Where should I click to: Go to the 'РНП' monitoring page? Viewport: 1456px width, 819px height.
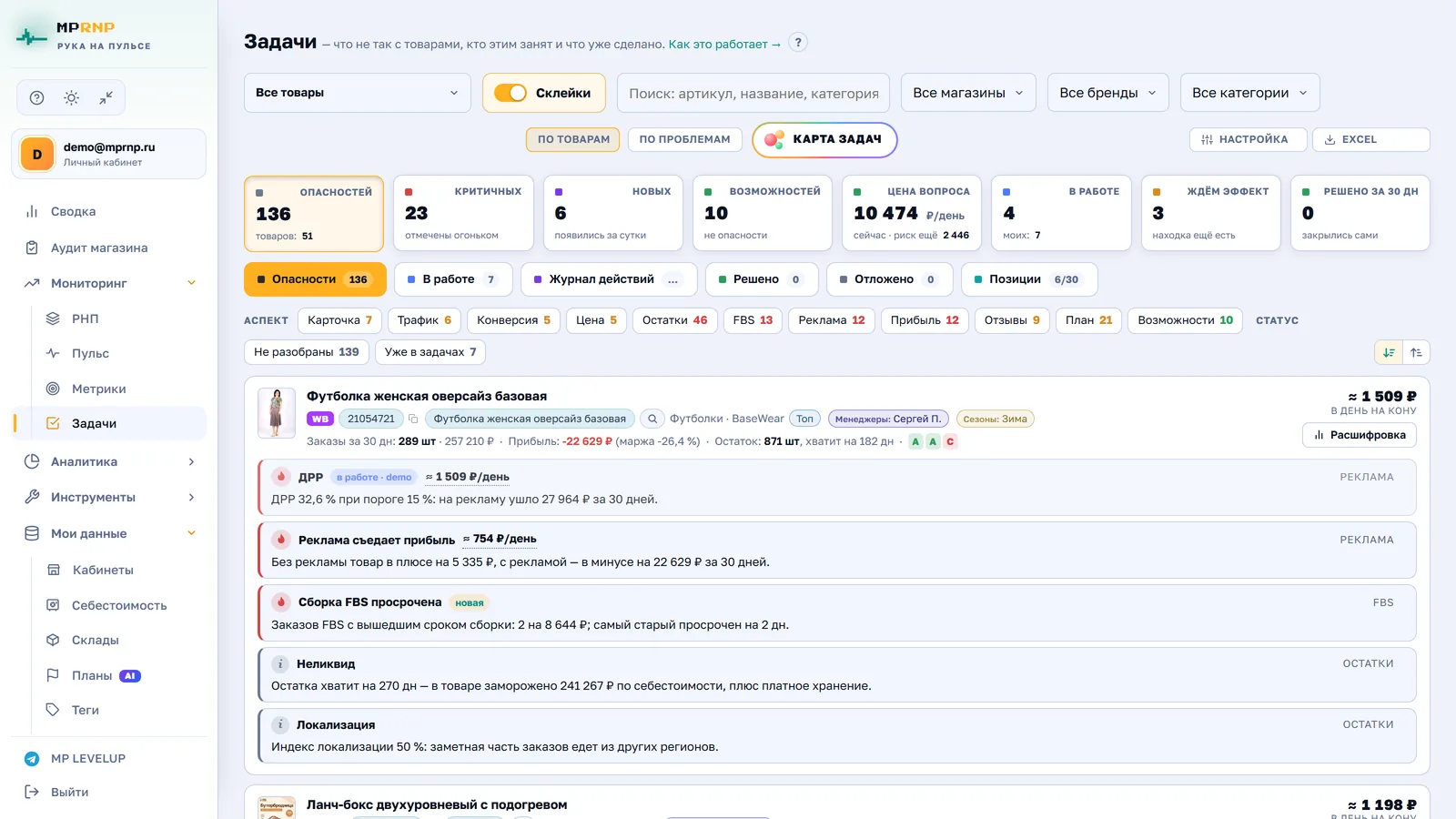[x=120, y=318]
